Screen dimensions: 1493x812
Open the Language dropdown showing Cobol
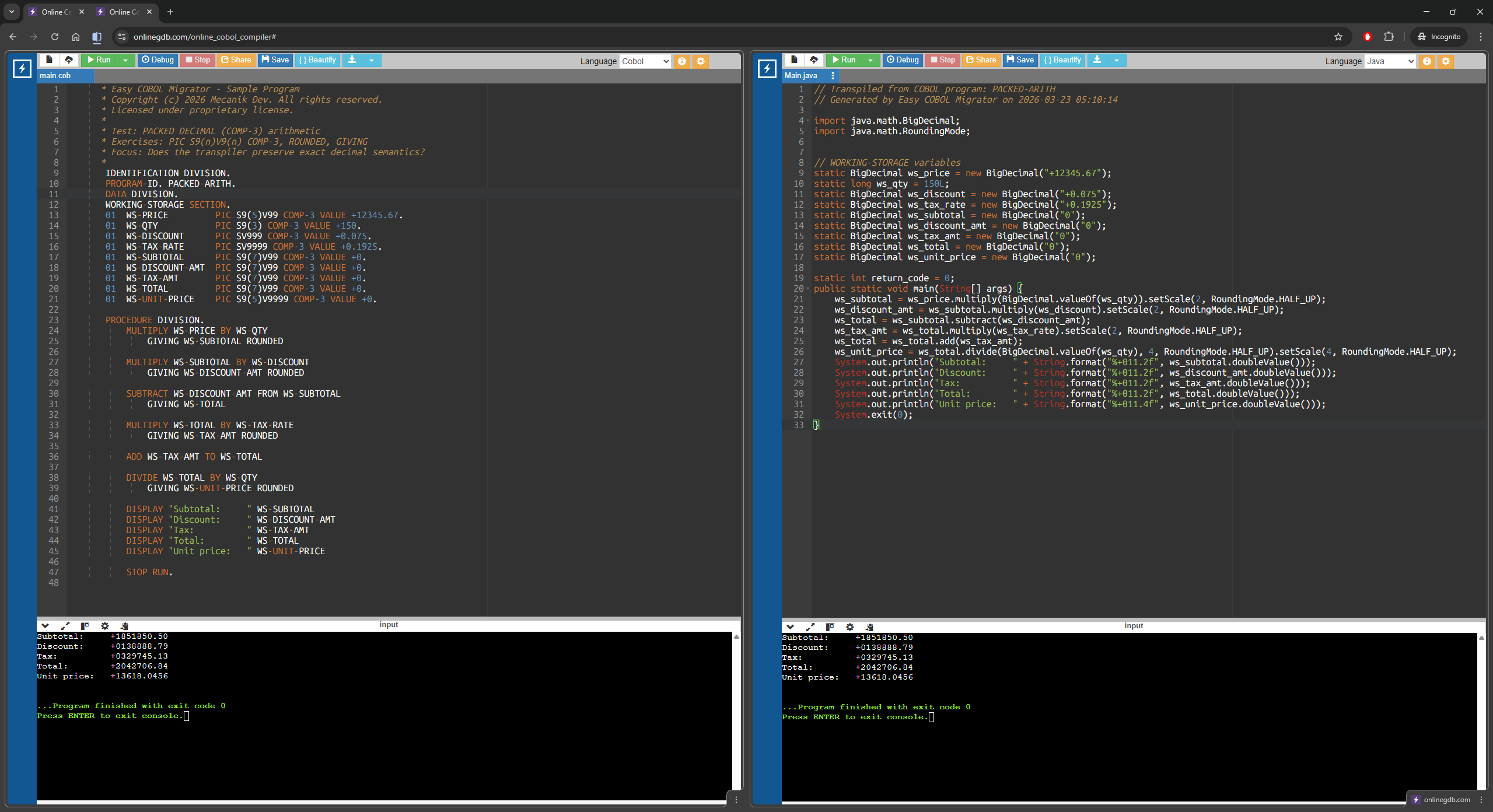tap(645, 61)
